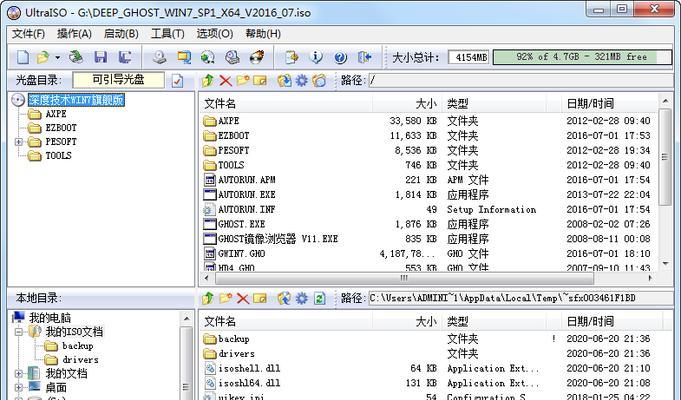Click the Save As toolbar icon
The image size is (681, 400).
pos(125,57)
